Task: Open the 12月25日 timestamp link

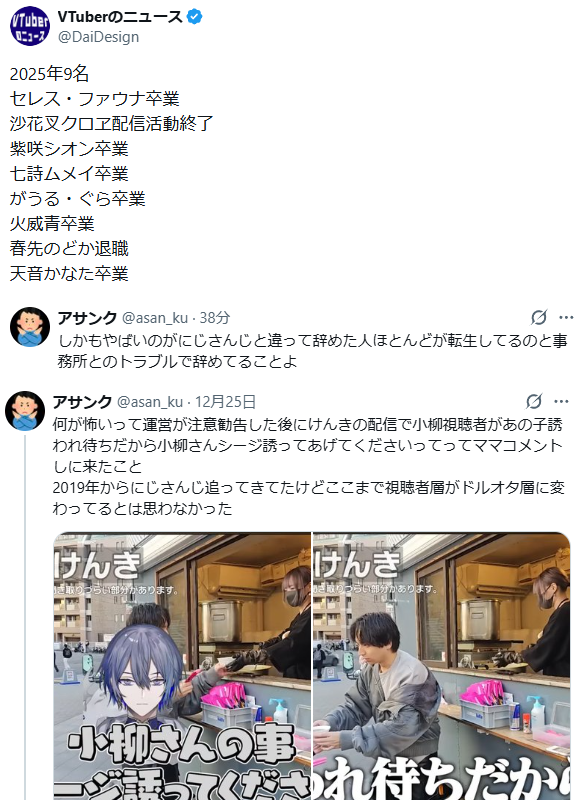Action: (x=225, y=402)
